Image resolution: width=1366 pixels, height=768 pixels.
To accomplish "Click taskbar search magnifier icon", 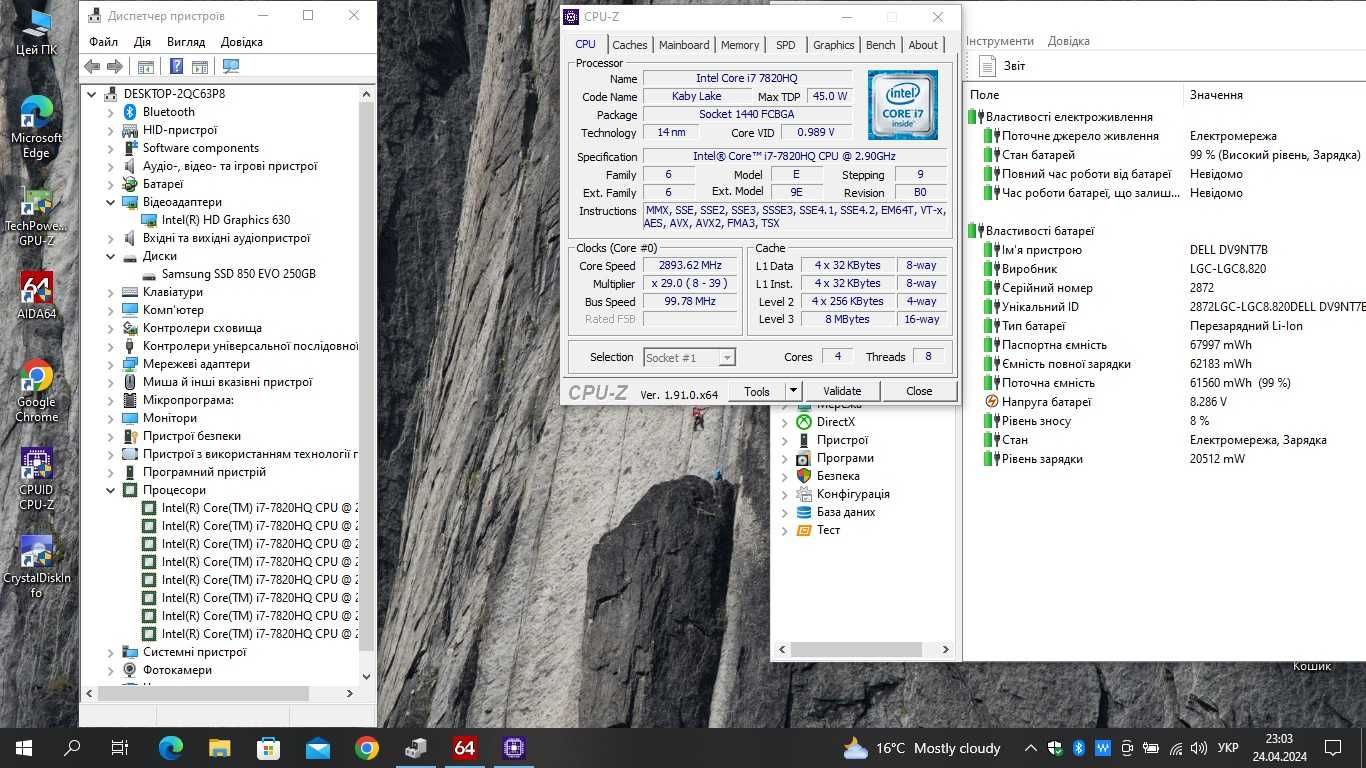I will pyautogui.click(x=72, y=748).
